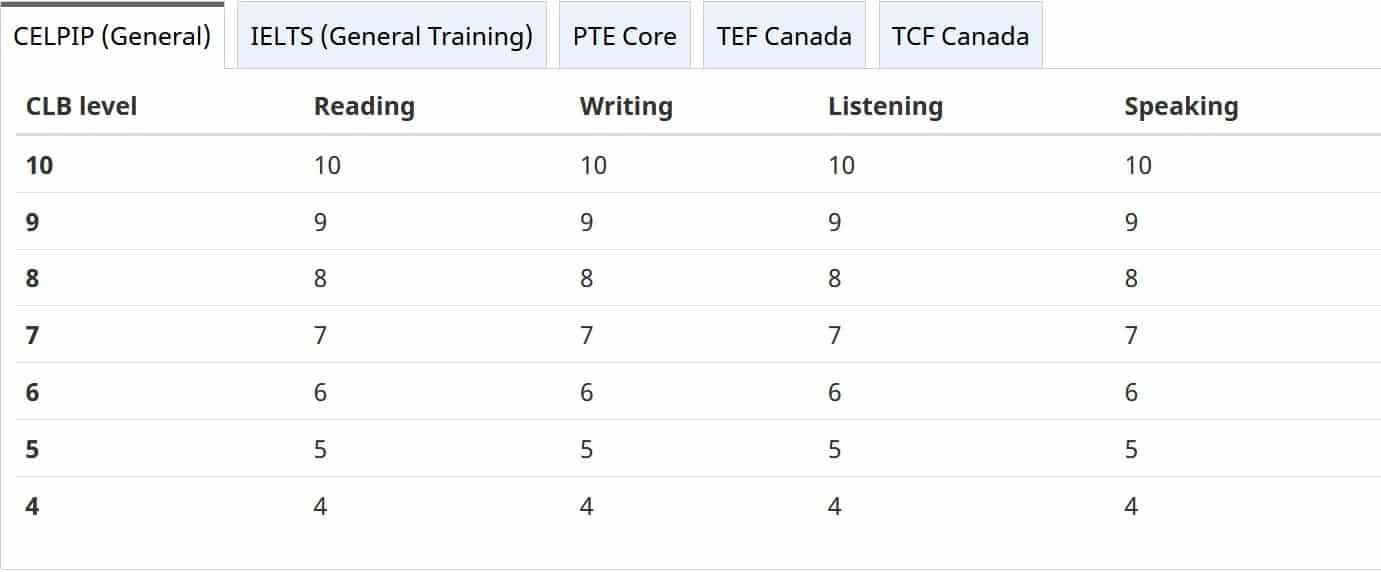Select the CLB level 7 row label
Screen dimensions: 1381x572
coord(33,335)
